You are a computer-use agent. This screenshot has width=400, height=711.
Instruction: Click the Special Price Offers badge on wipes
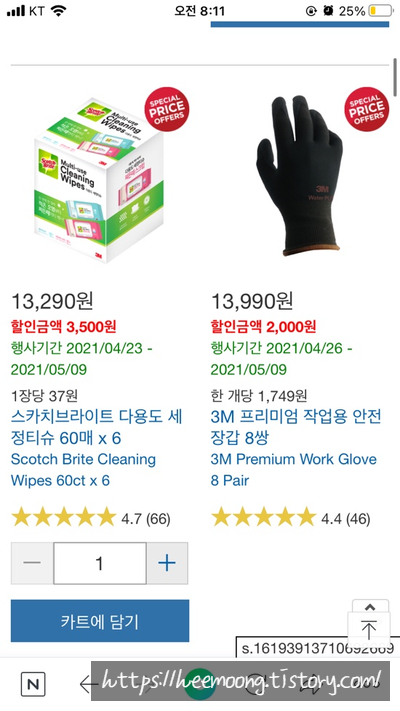click(x=167, y=109)
